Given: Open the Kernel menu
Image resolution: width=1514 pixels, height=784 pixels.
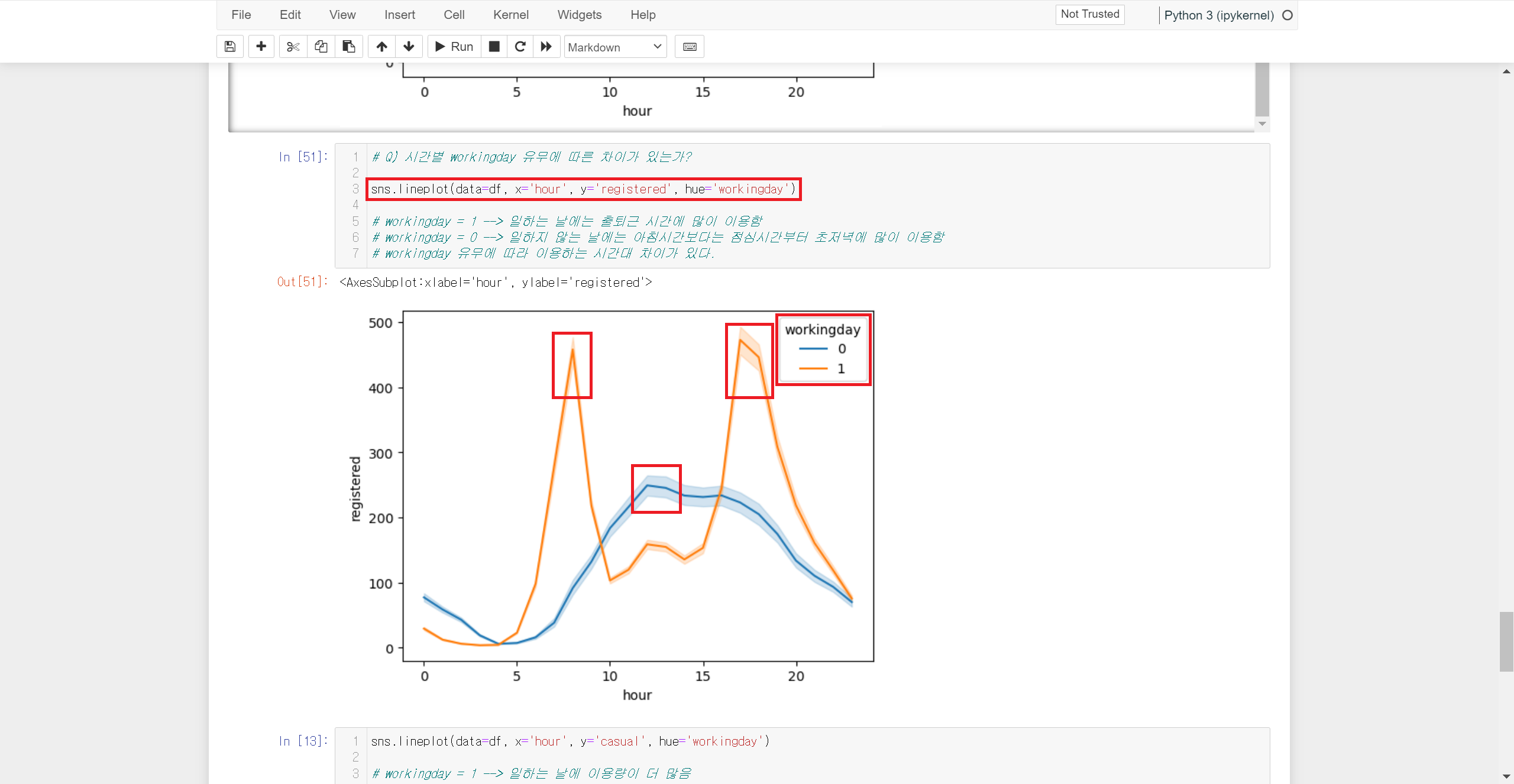Looking at the screenshot, I should coord(510,15).
